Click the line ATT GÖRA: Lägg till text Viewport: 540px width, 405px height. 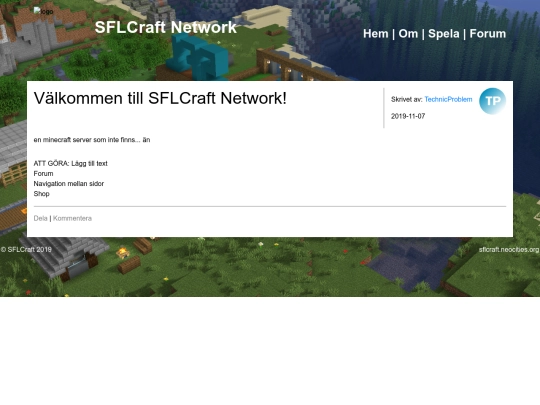click(71, 164)
